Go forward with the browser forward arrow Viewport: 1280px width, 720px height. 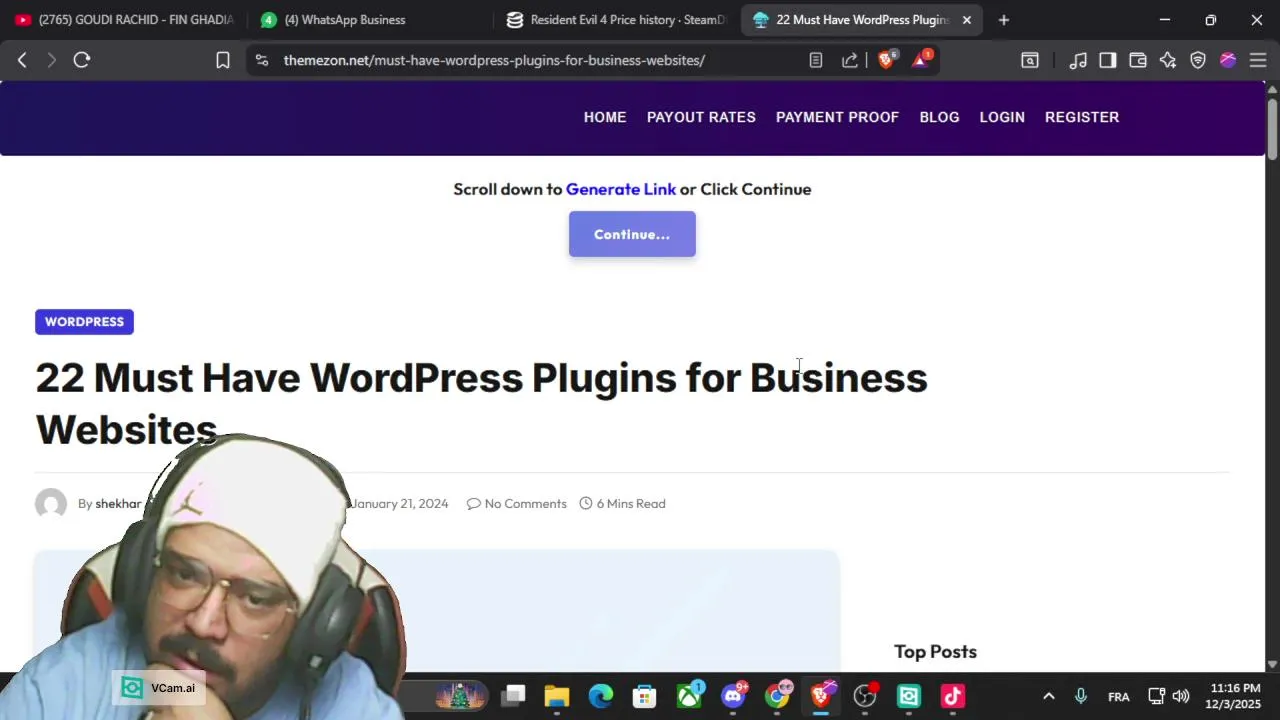[52, 60]
